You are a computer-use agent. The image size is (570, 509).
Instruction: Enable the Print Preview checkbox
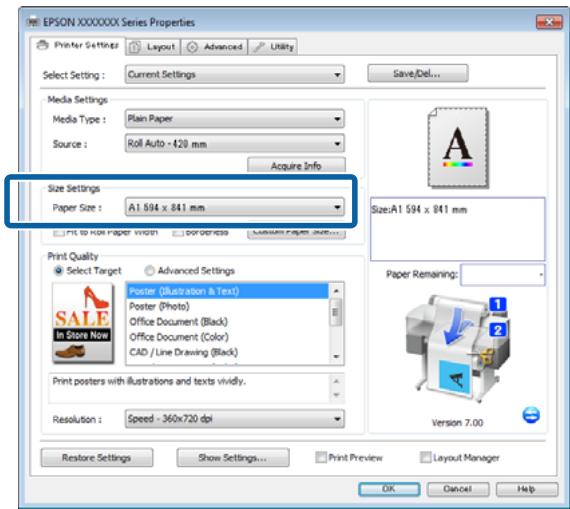pos(321,457)
